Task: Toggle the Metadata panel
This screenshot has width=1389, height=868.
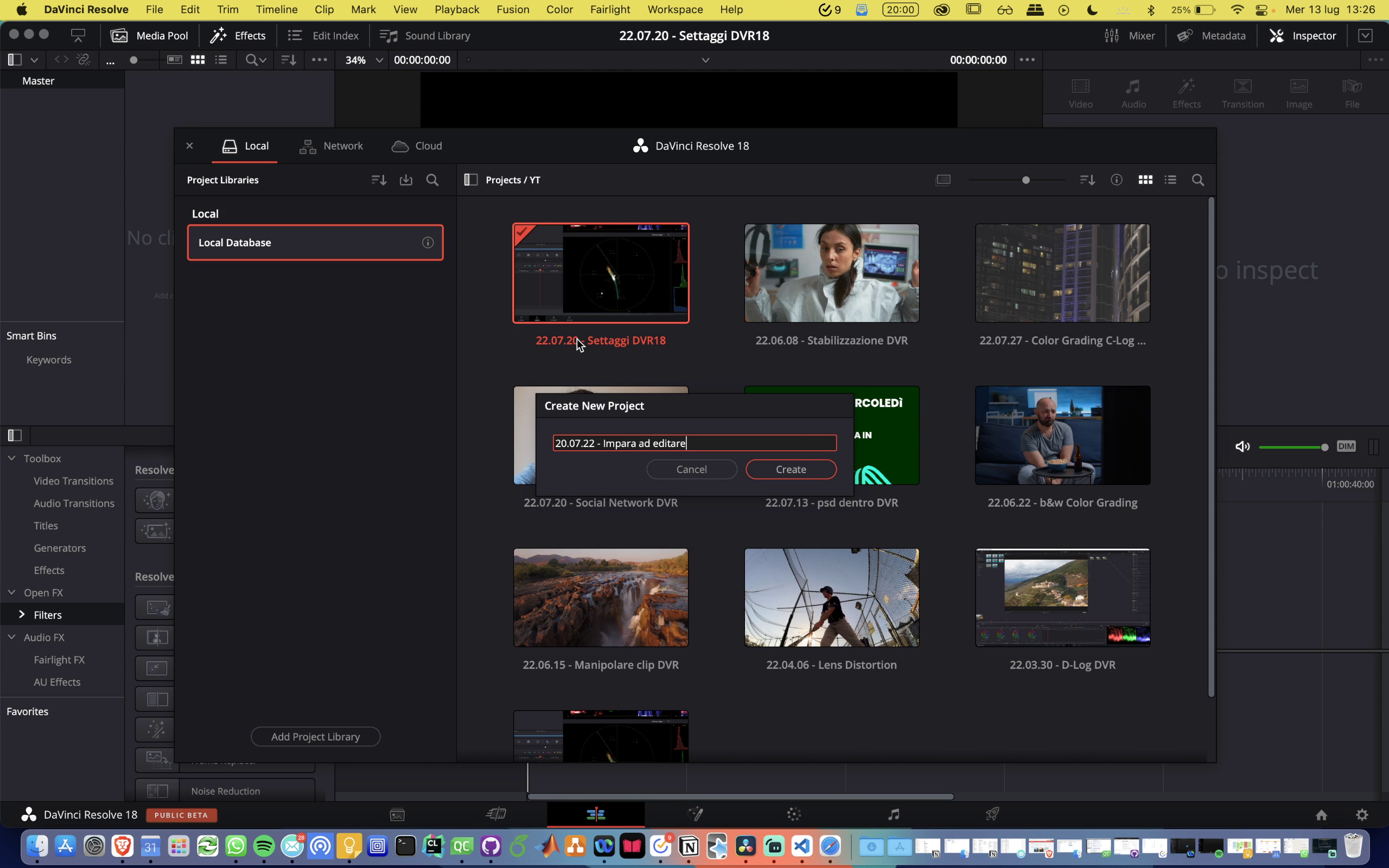Action: click(x=1211, y=36)
